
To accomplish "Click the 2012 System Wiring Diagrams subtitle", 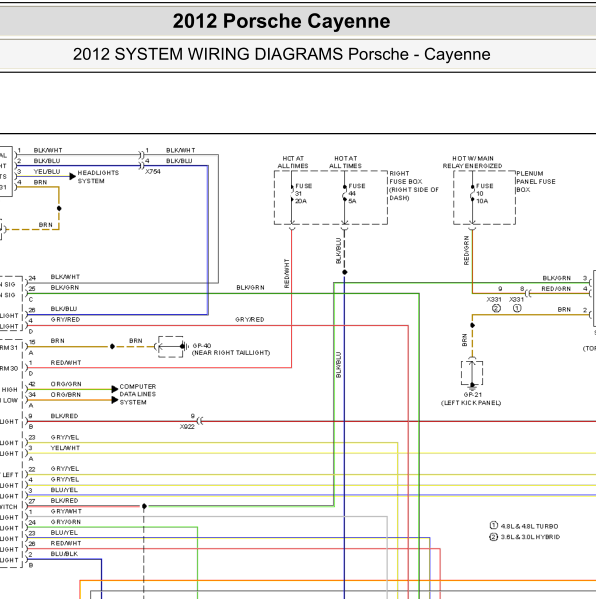I will (x=282, y=54).
